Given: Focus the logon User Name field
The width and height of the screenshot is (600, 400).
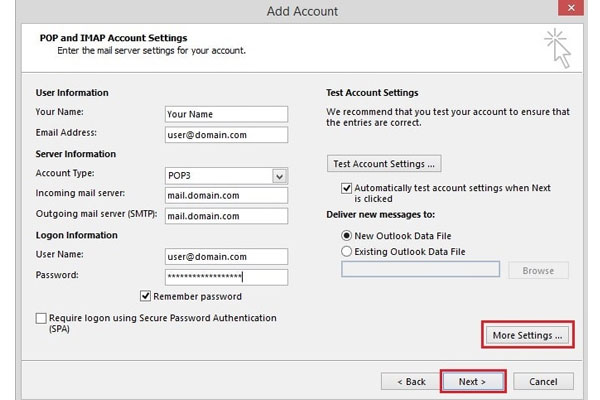Looking at the screenshot, I should [x=226, y=256].
